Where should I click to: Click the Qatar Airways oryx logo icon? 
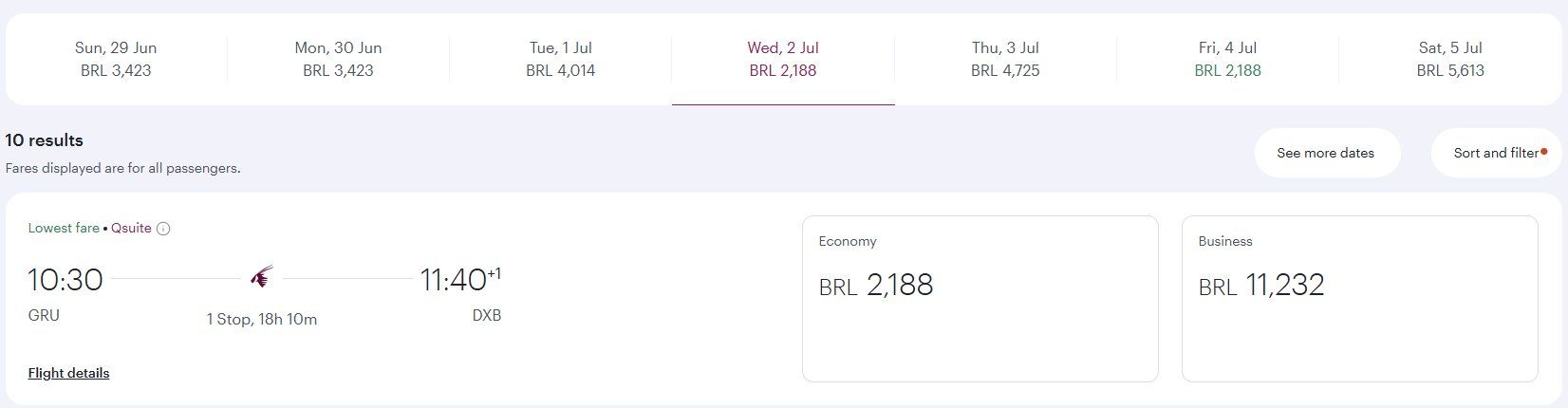[x=262, y=278]
